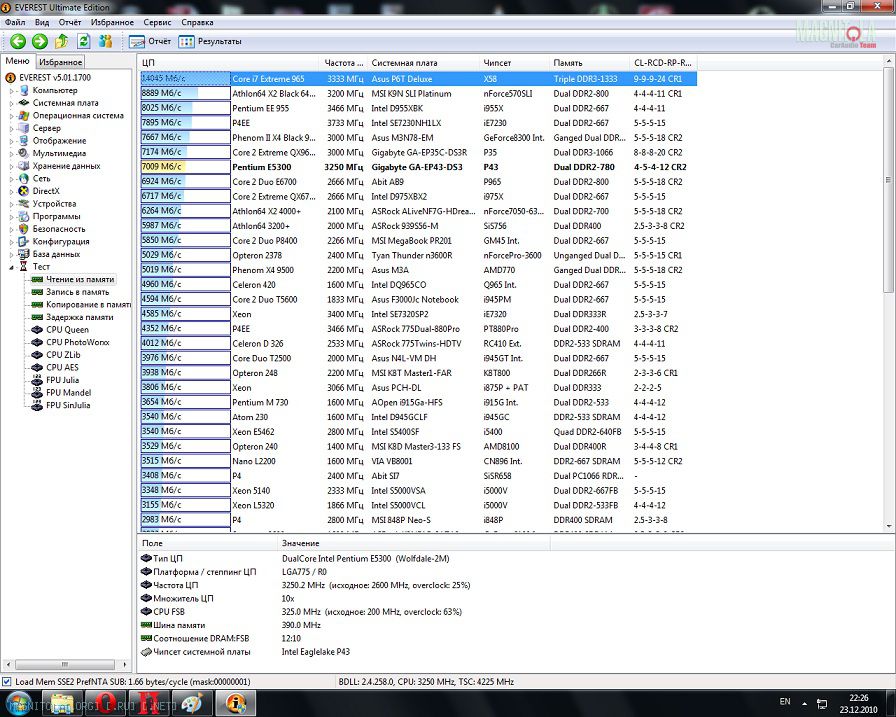The image size is (896, 717).
Task: Toggle the Load Mem SSE2 status bar checkbox
Action: click(x=7, y=682)
